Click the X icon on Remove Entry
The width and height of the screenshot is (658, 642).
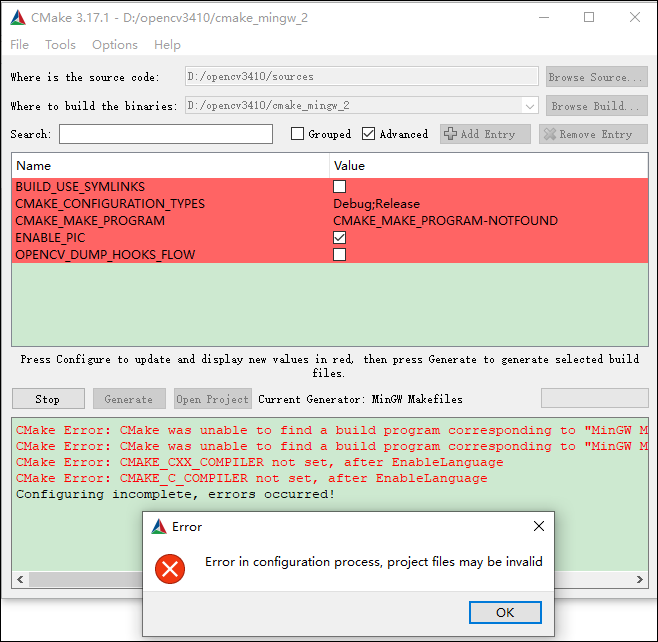pyautogui.click(x=550, y=134)
